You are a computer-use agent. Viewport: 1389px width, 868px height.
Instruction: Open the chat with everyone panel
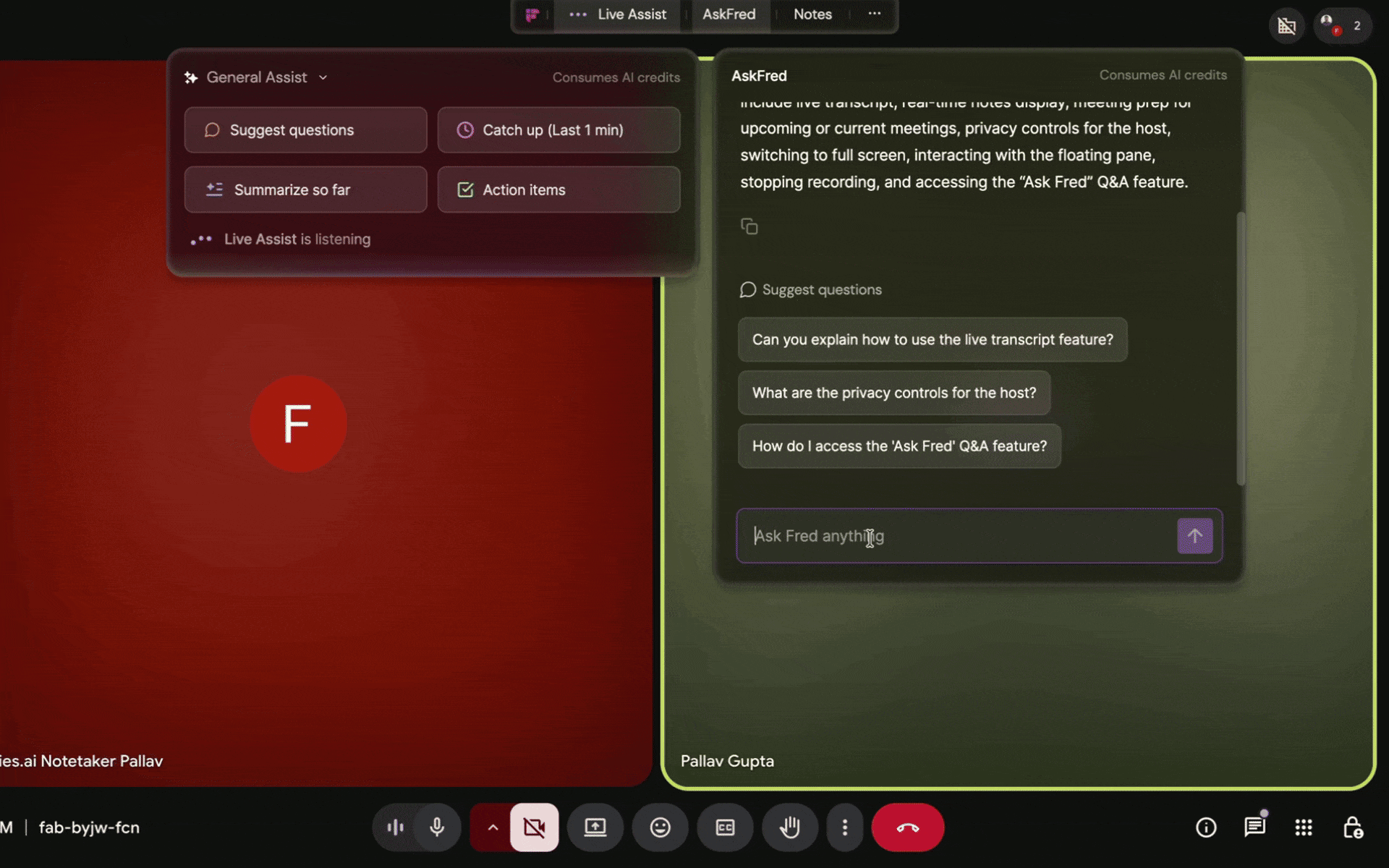[1255, 827]
